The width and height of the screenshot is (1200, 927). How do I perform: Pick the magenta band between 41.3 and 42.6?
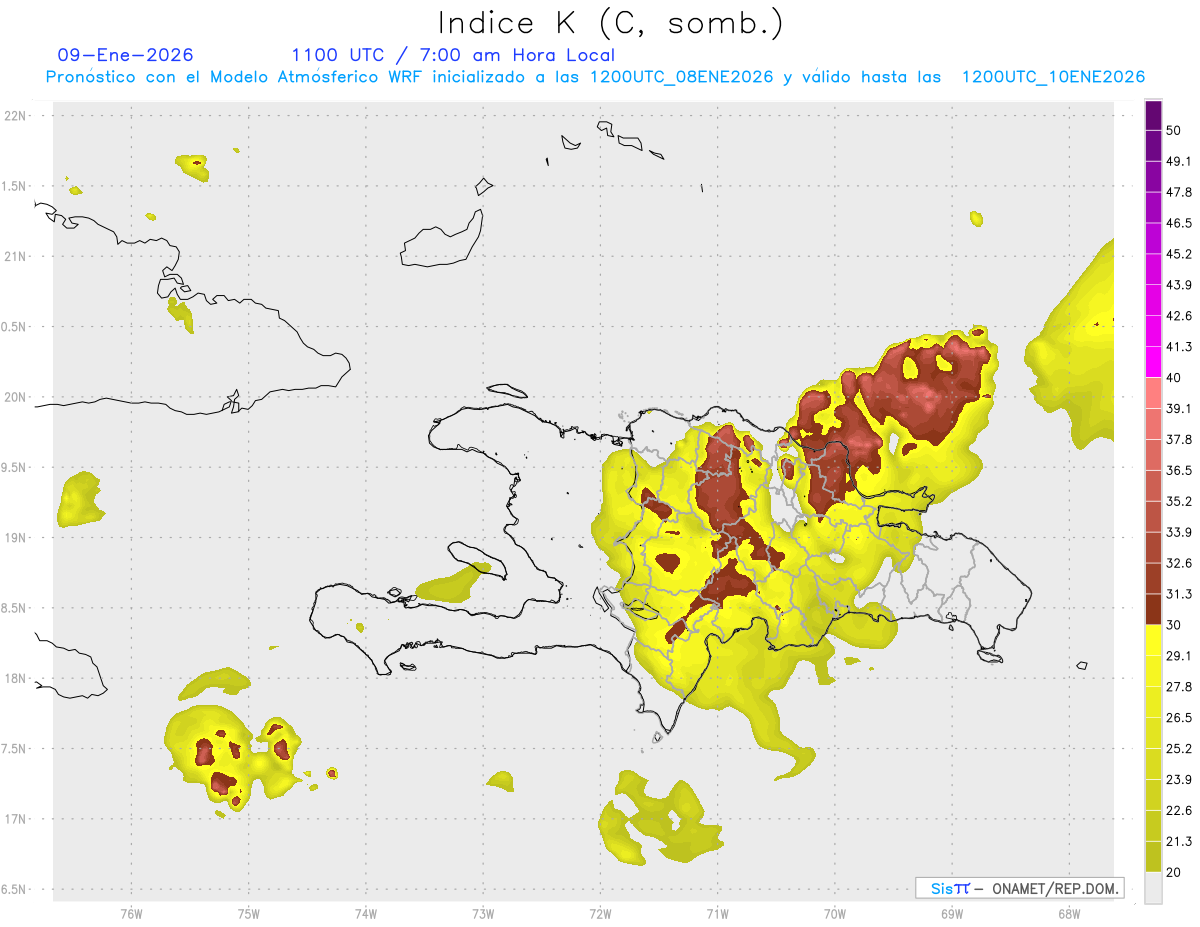point(1153,331)
